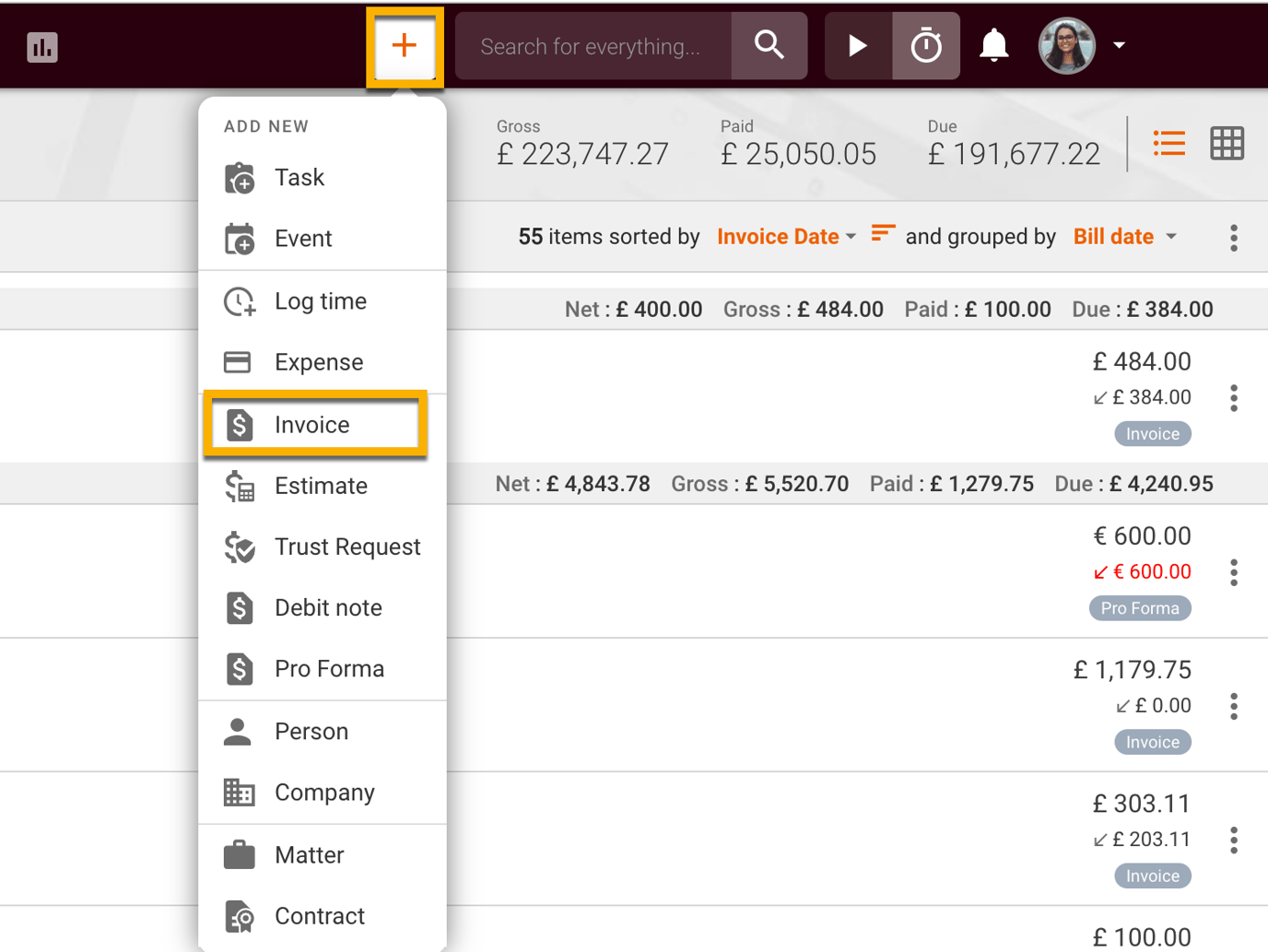Open the reports dashboard icon top left
The height and width of the screenshot is (952, 1268).
point(42,46)
